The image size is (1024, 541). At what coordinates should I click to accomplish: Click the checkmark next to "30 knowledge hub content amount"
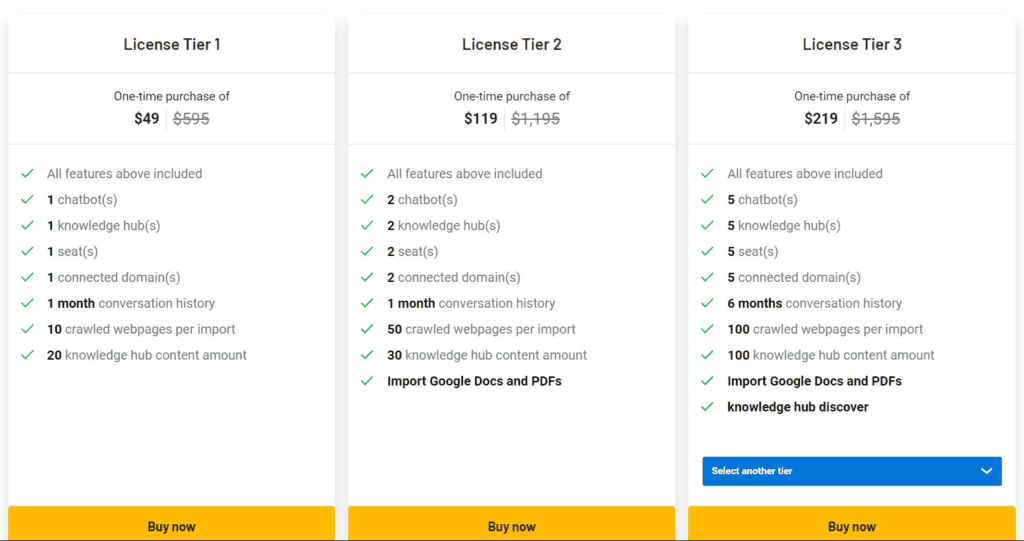tap(367, 356)
